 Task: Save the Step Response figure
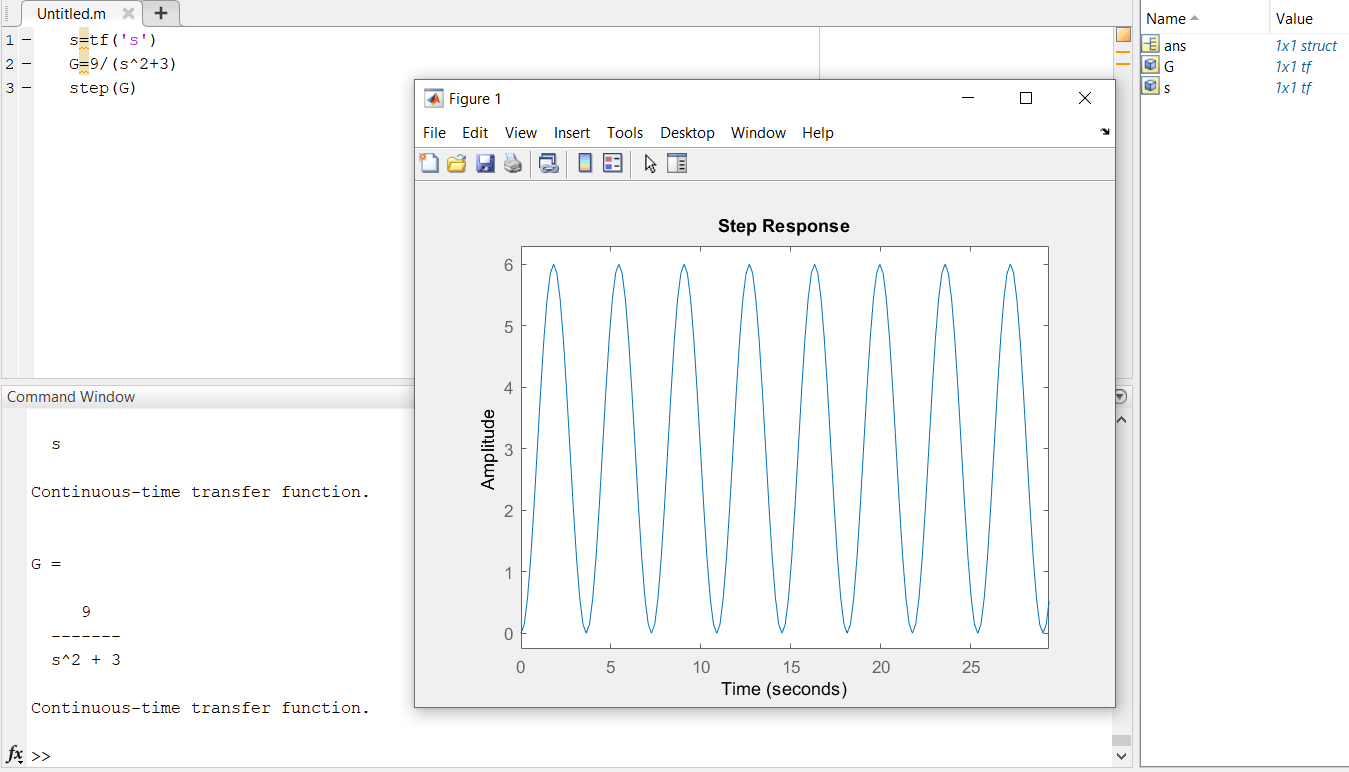click(x=485, y=163)
